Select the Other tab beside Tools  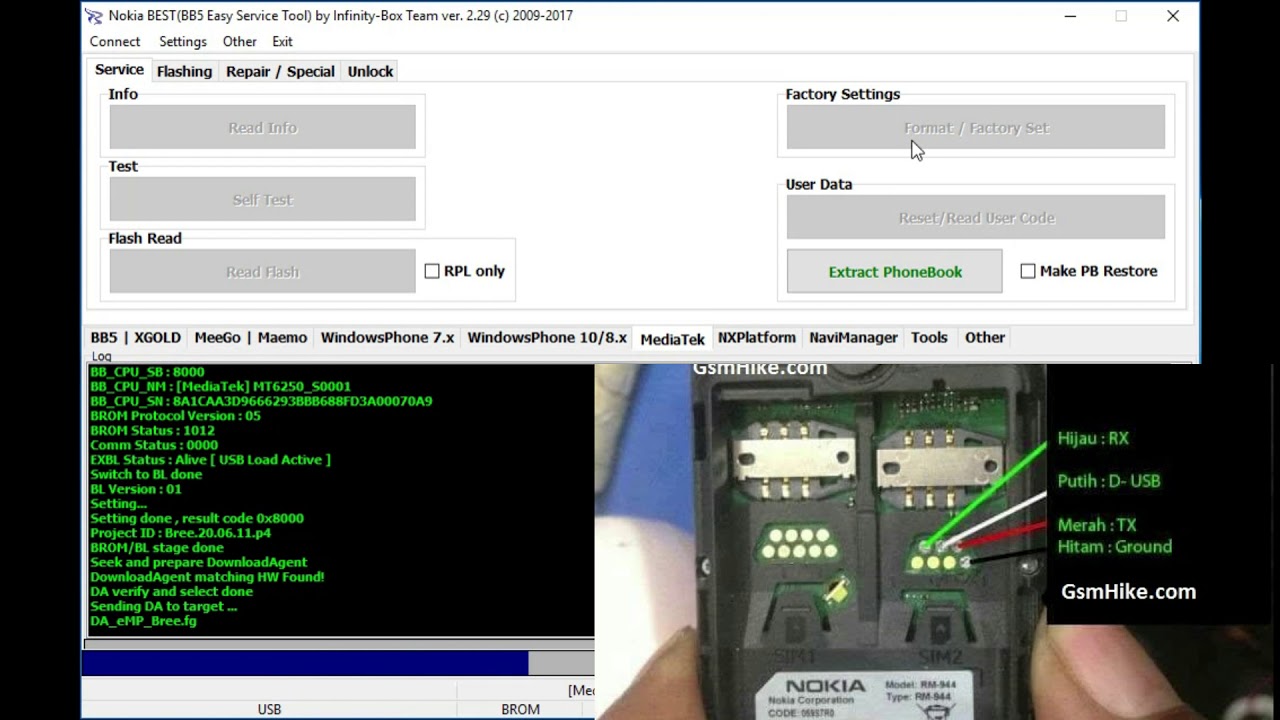click(x=985, y=337)
